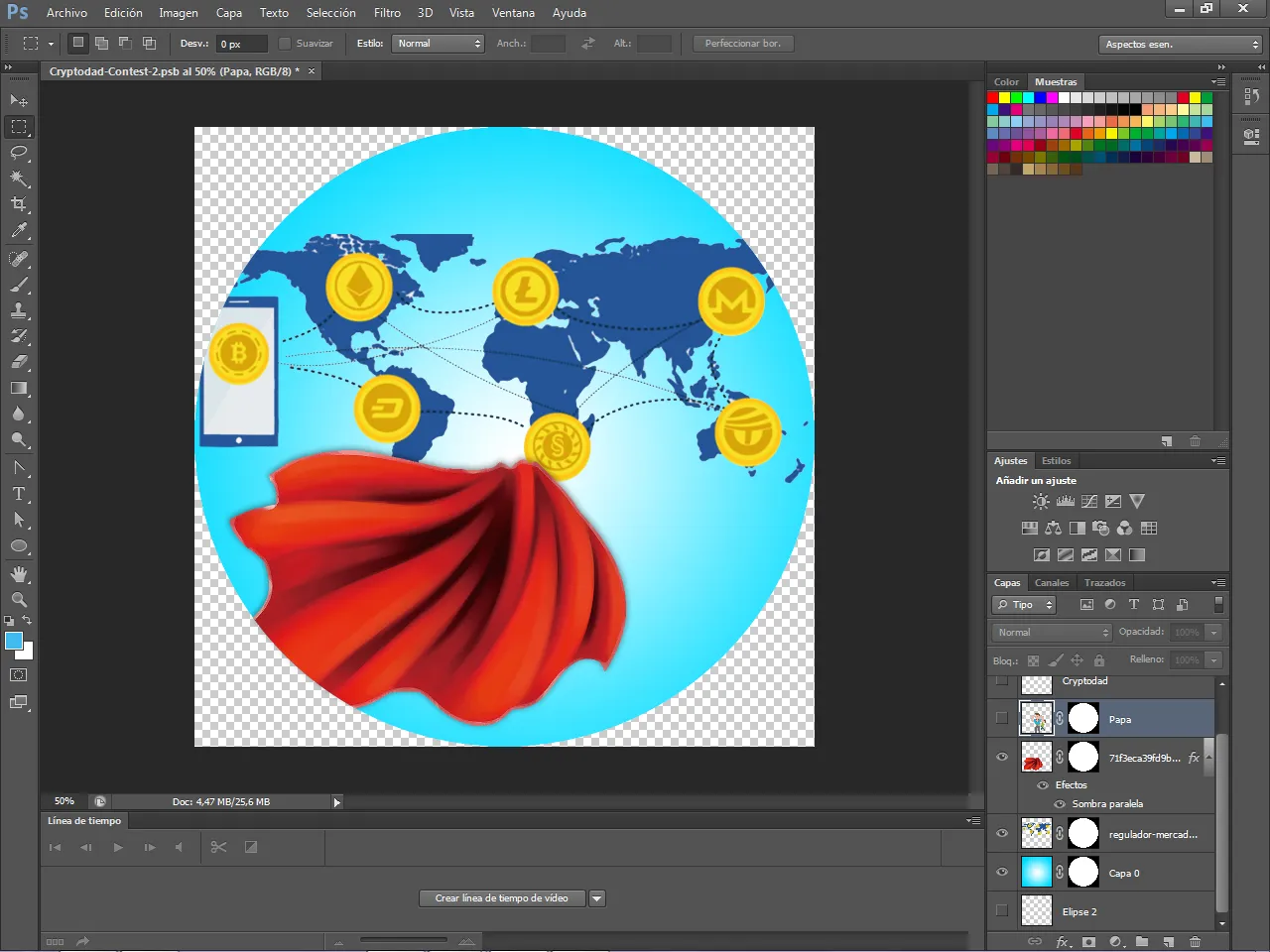Open the Relleno value dropdown

(x=1213, y=659)
